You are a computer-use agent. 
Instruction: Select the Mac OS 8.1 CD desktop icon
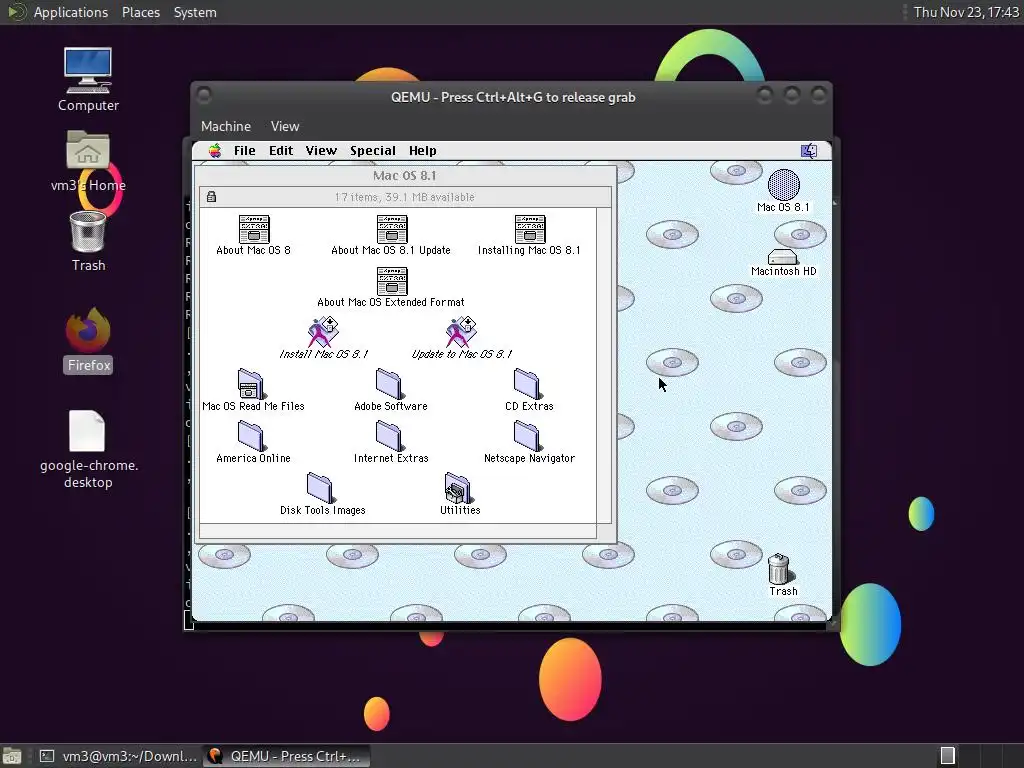tap(784, 185)
